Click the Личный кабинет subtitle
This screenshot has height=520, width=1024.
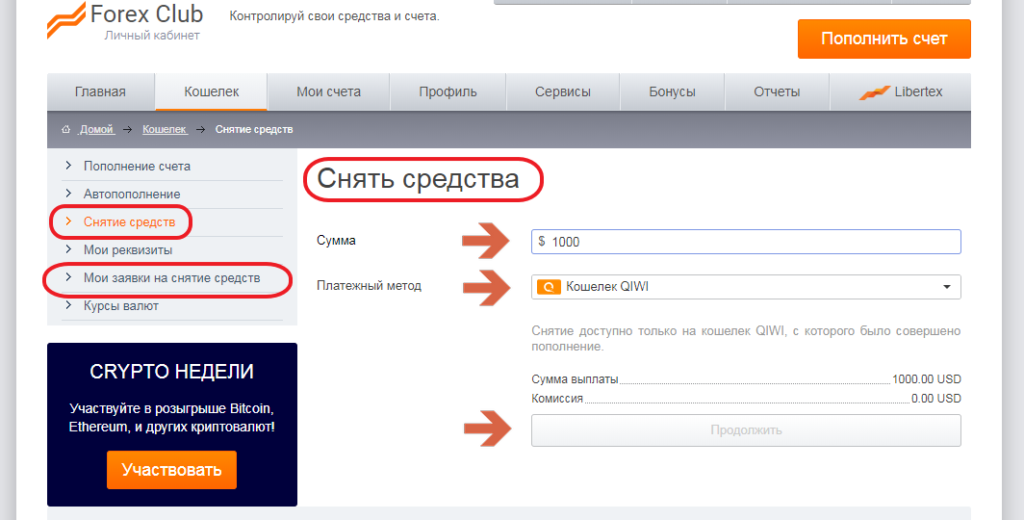[152, 36]
